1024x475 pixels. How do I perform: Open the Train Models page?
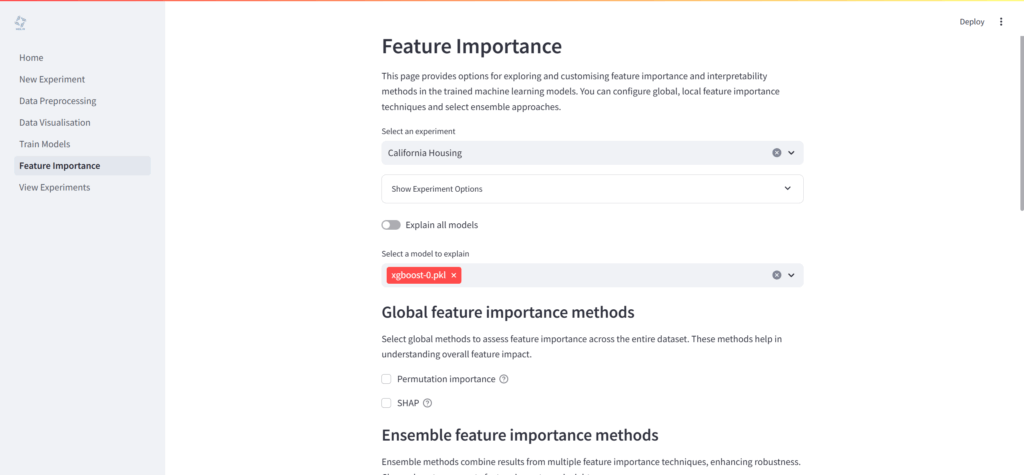coord(44,144)
